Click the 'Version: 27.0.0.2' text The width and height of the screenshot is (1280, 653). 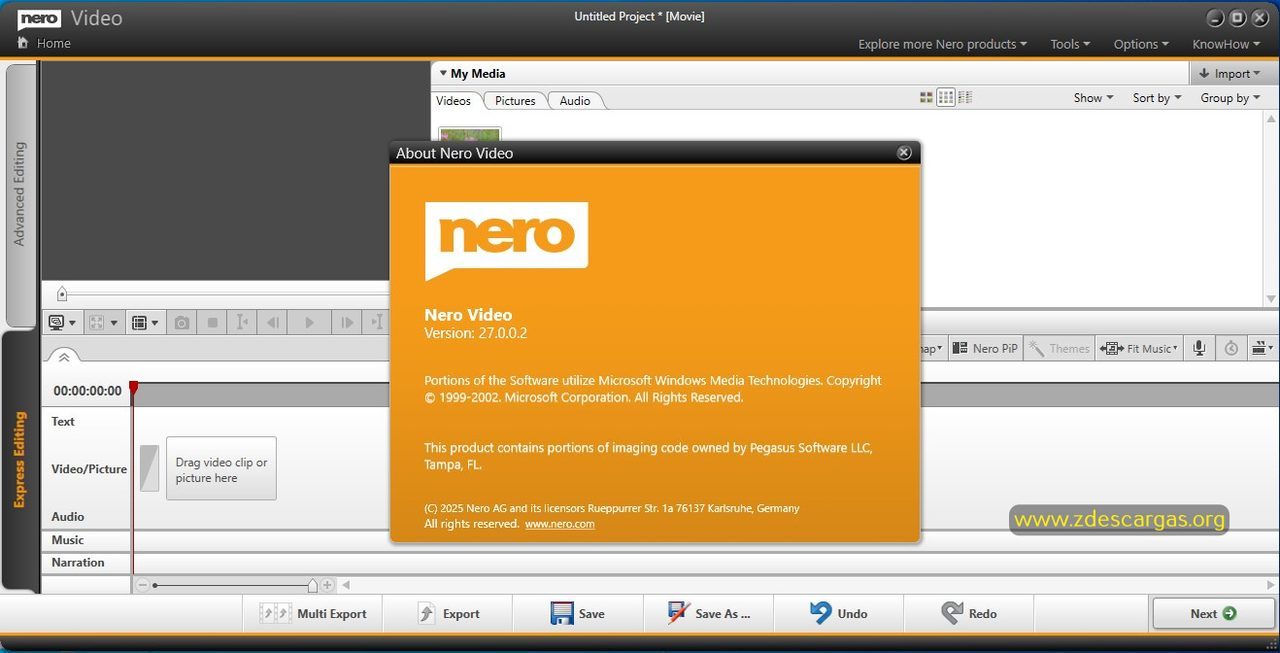(x=475, y=333)
